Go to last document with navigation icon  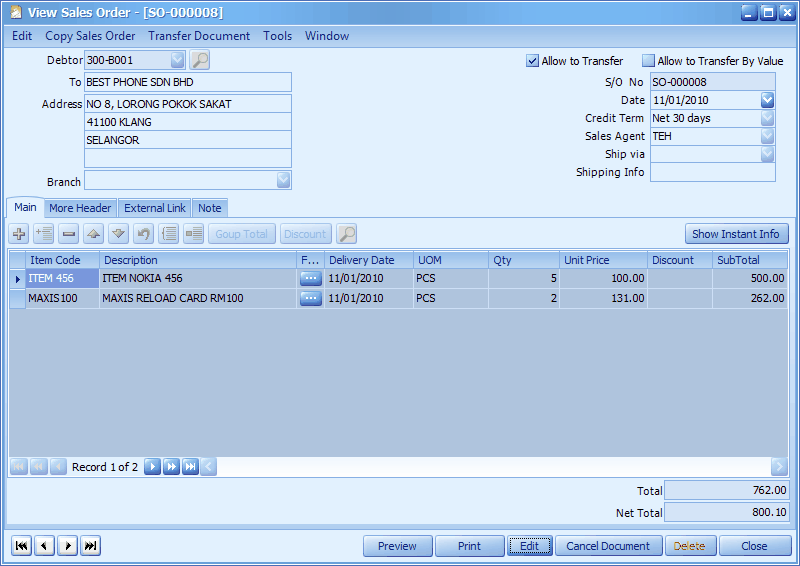91,546
